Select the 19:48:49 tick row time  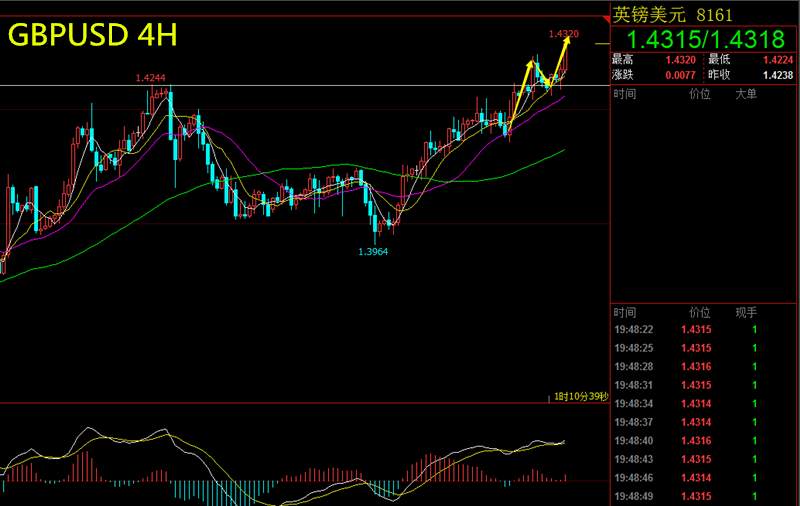(x=634, y=496)
